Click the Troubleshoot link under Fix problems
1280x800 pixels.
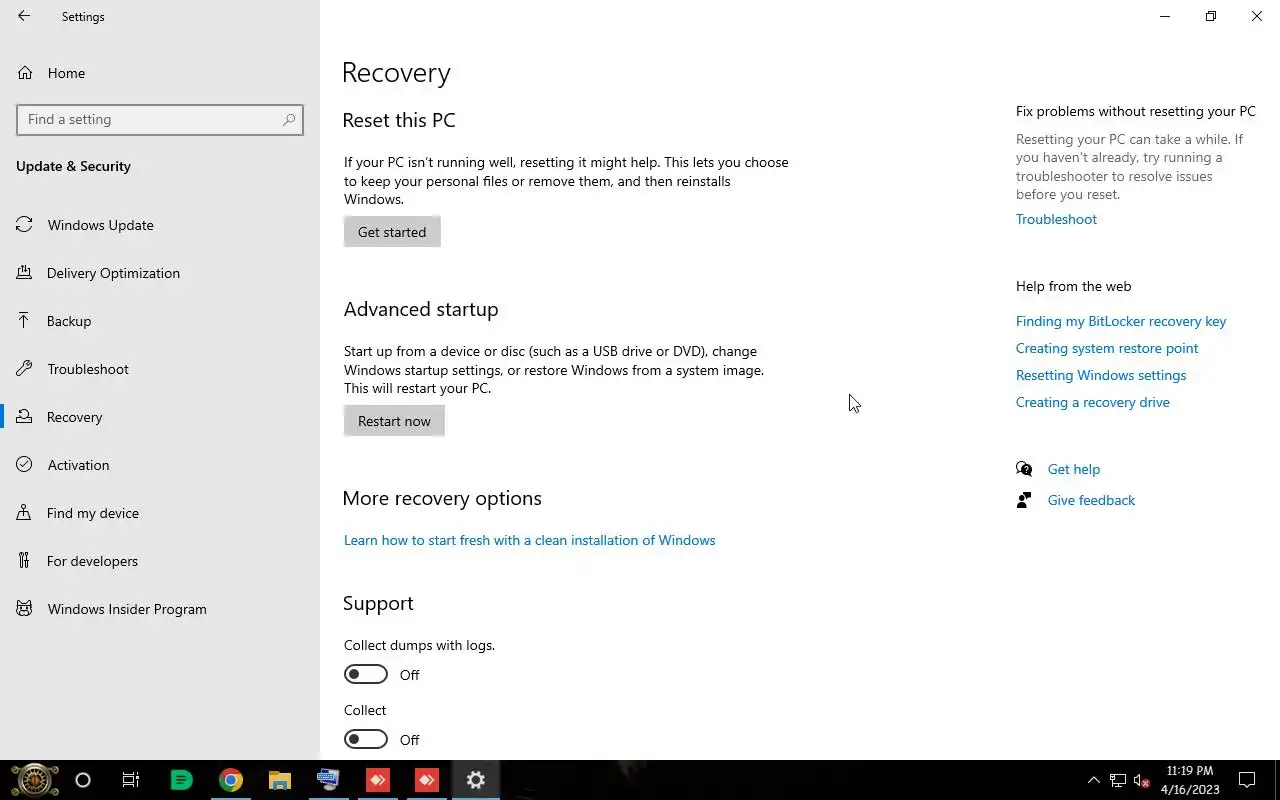(x=1056, y=219)
